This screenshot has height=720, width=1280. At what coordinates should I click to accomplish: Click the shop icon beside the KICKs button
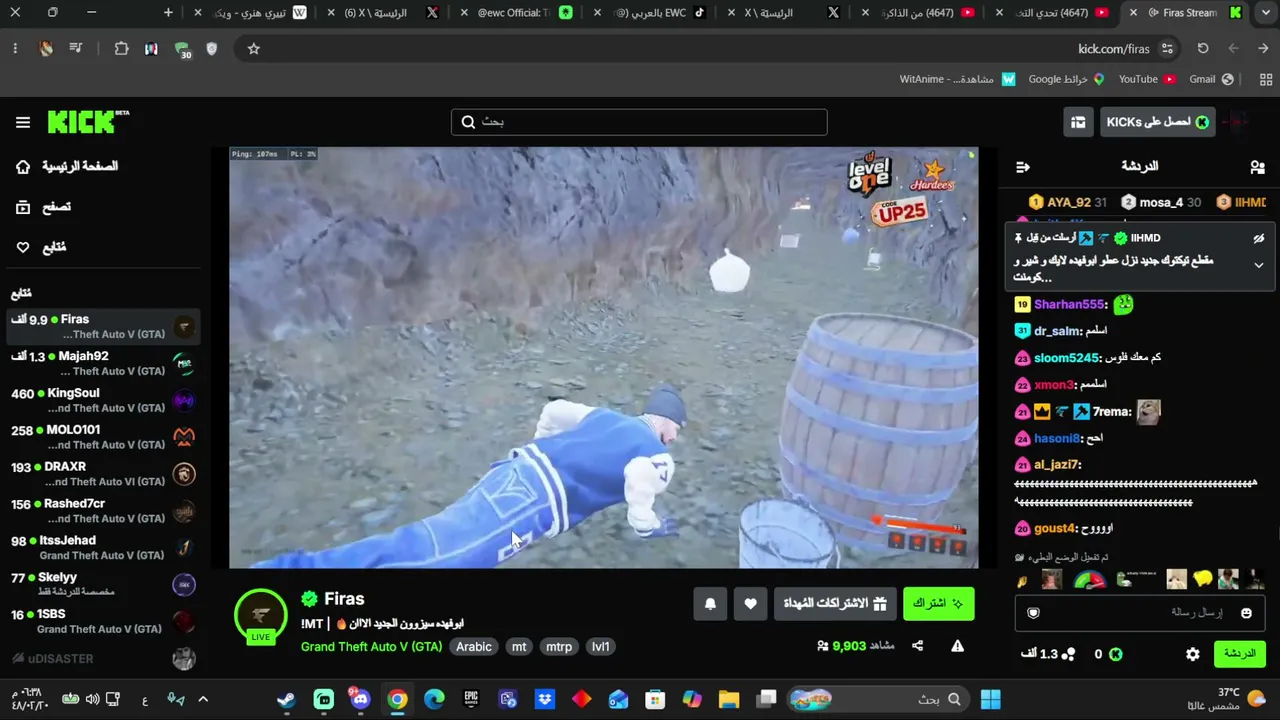(x=1078, y=122)
